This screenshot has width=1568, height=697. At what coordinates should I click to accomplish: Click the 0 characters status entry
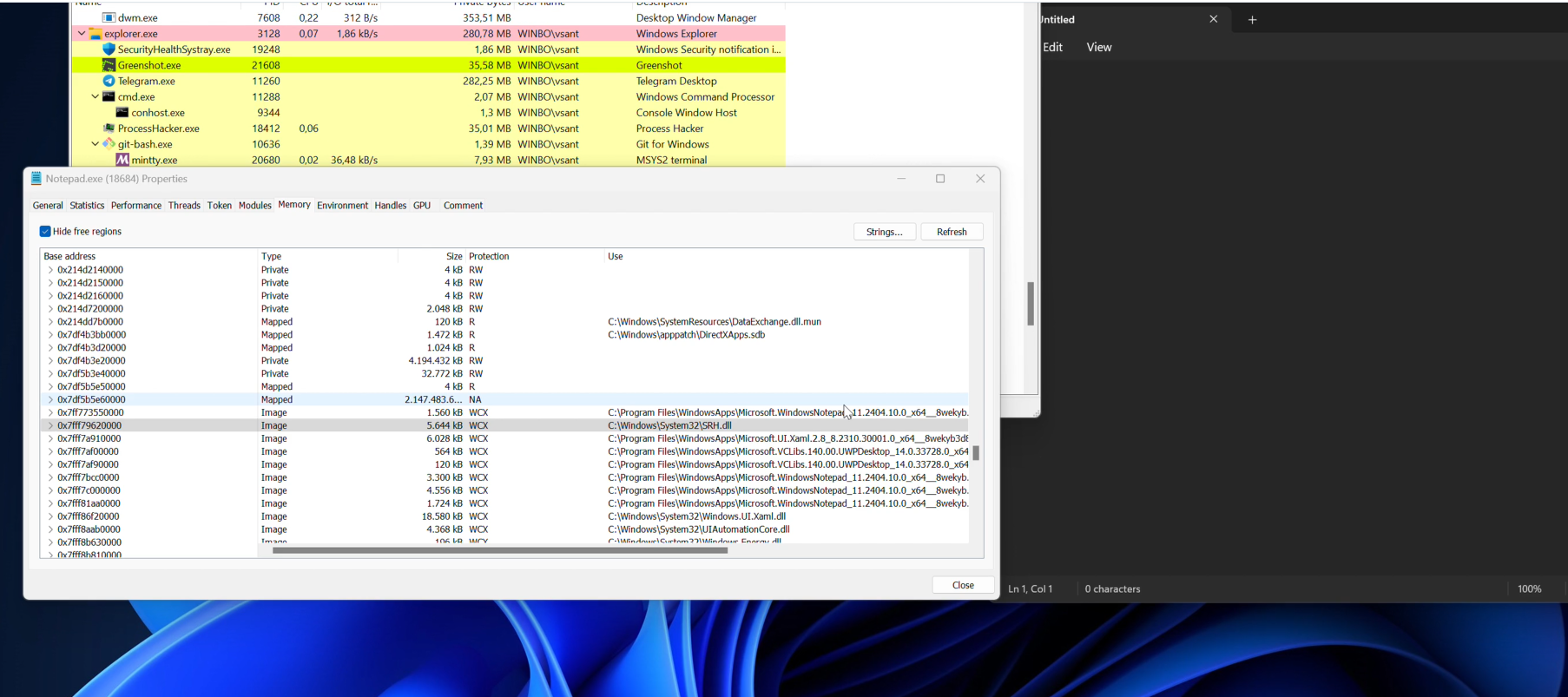pos(1112,589)
